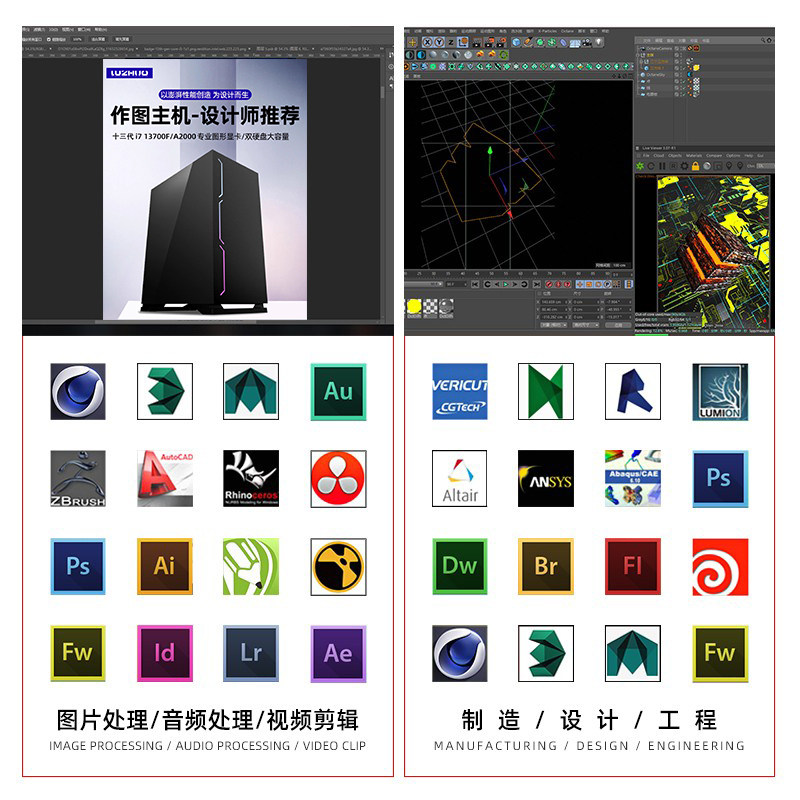
Task: Start render with green Octane gear icon
Action: pyautogui.click(x=640, y=166)
